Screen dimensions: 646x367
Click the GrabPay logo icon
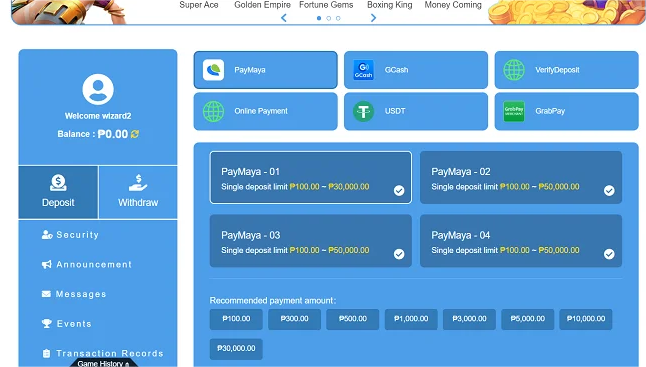click(x=514, y=111)
